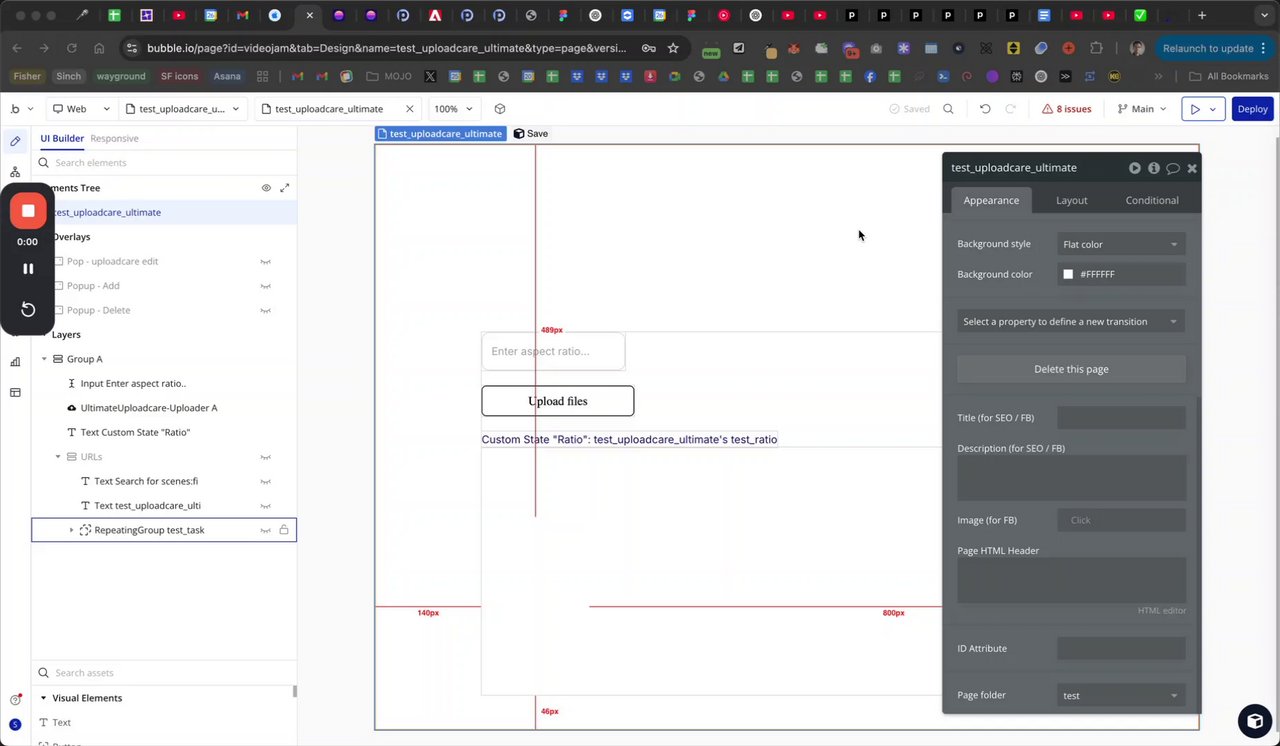Click the white background color swatch
Image resolution: width=1280 pixels, height=746 pixels.
pos(1068,274)
